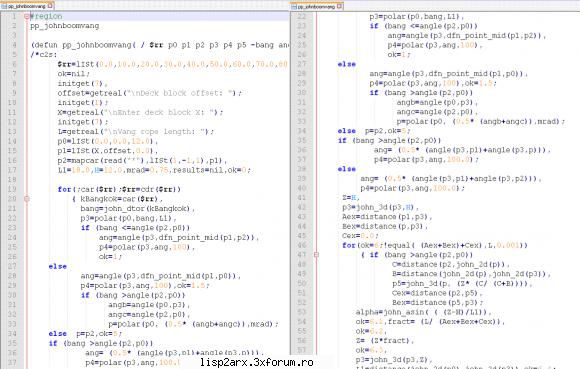Click the Cex=0.0; line
The height and width of the screenshot is (369, 580).
360,236
